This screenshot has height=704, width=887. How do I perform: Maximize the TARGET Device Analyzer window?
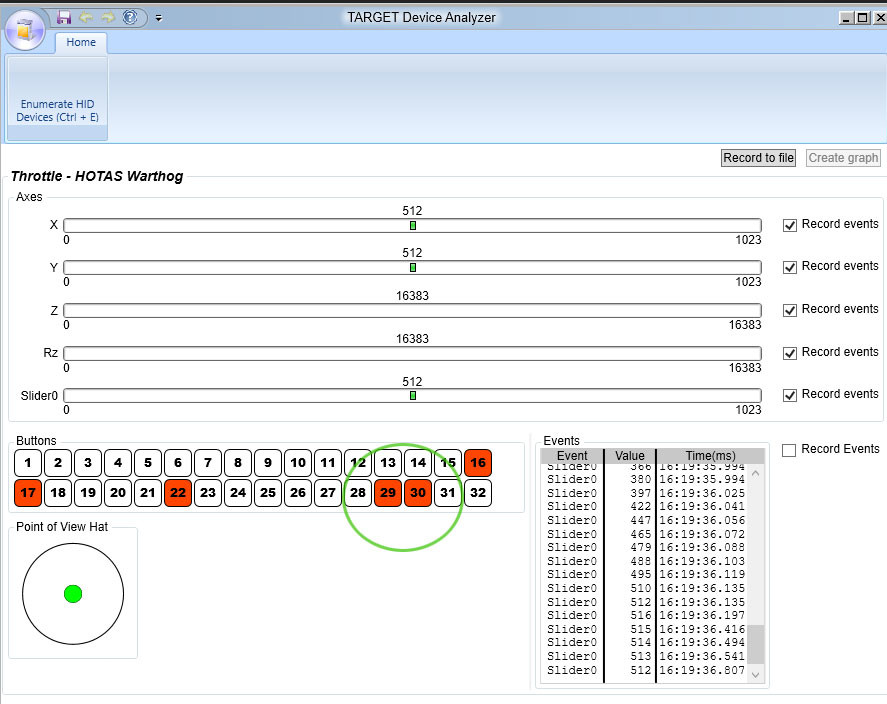[863, 18]
